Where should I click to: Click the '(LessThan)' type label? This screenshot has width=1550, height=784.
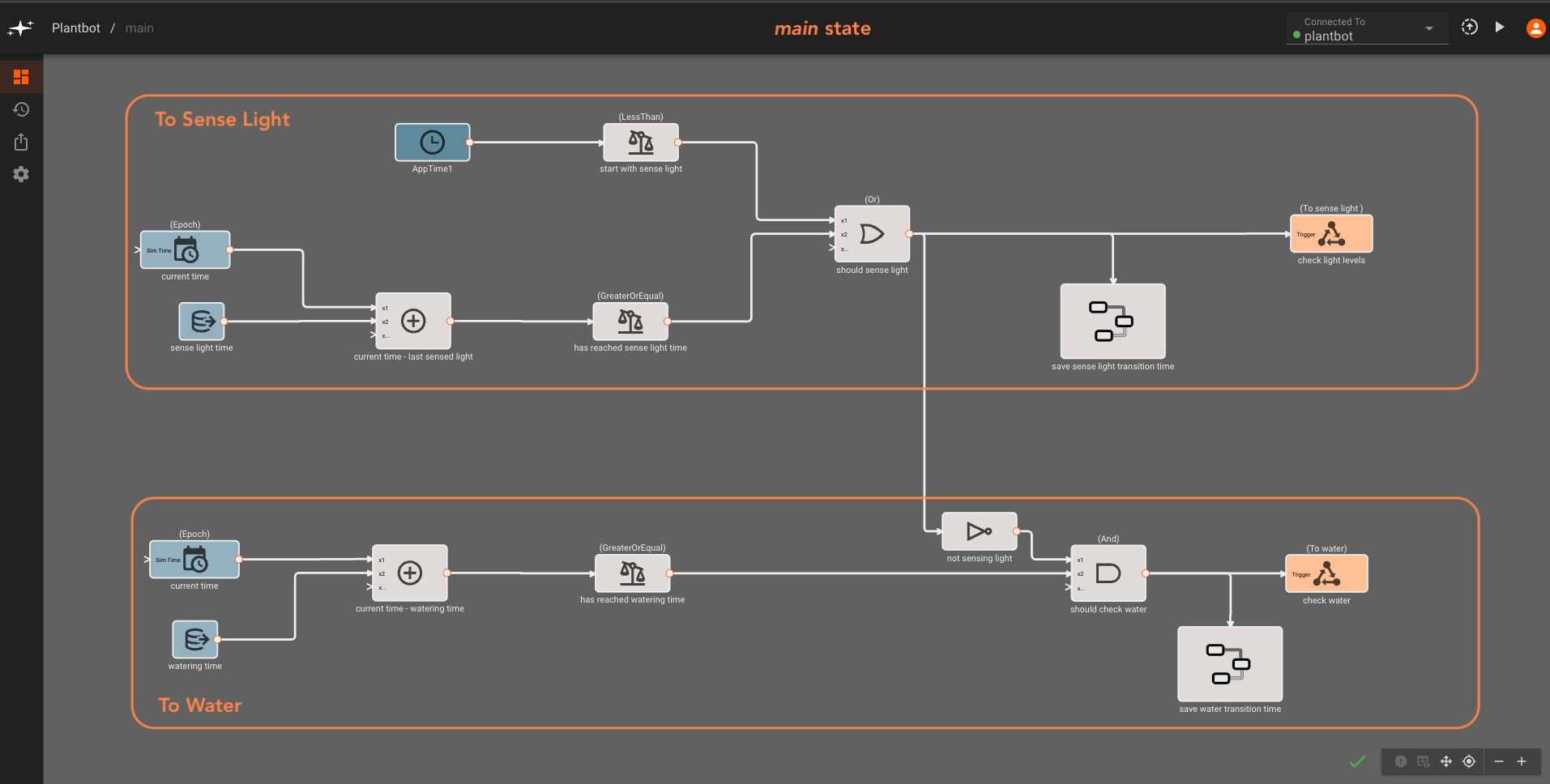pyautogui.click(x=641, y=117)
